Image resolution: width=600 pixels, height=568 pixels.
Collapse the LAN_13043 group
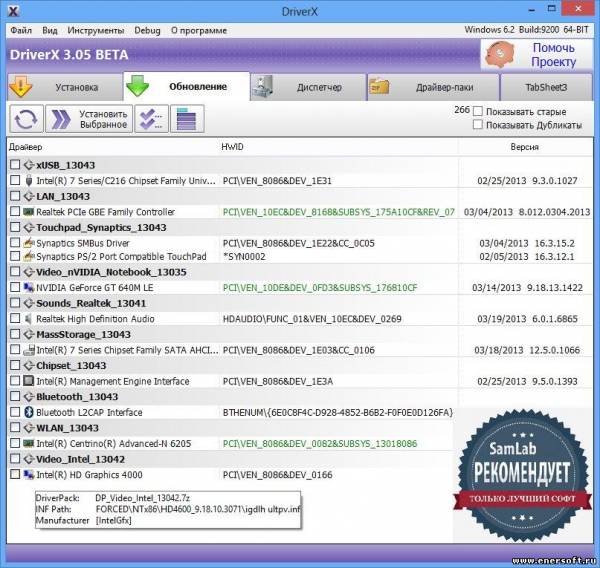point(28,196)
